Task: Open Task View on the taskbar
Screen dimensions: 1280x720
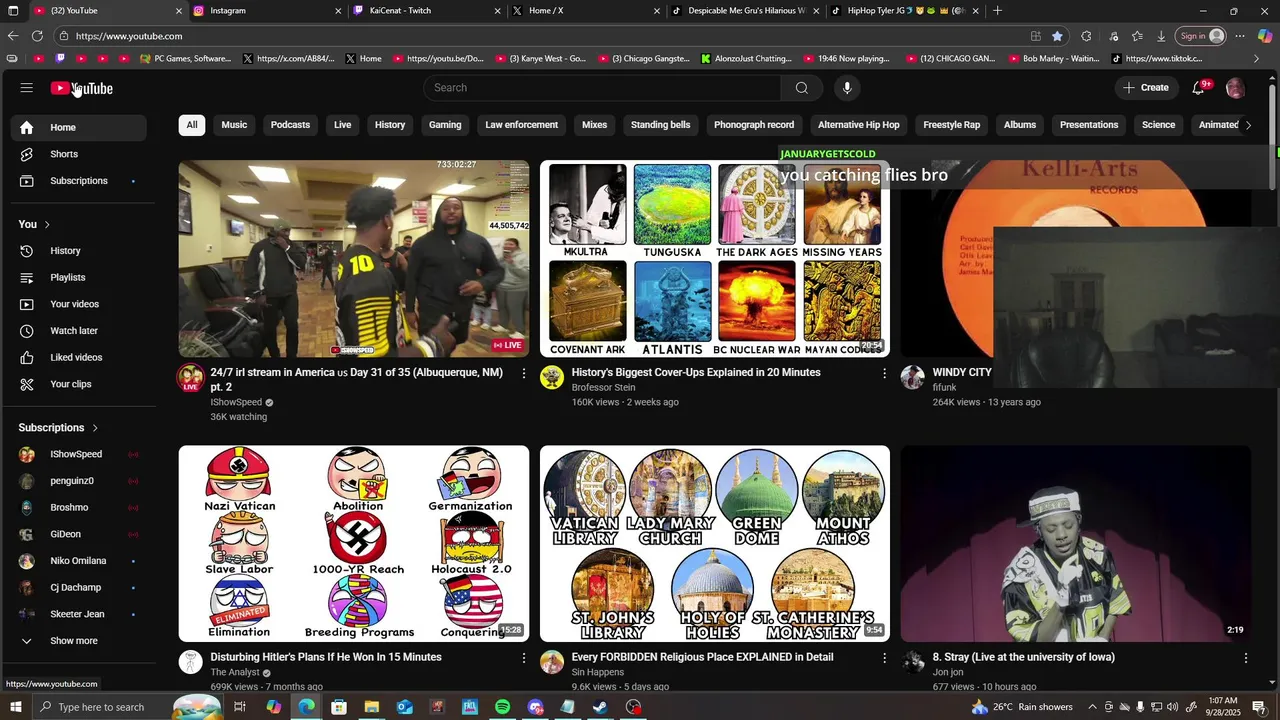Action: click(x=240, y=707)
